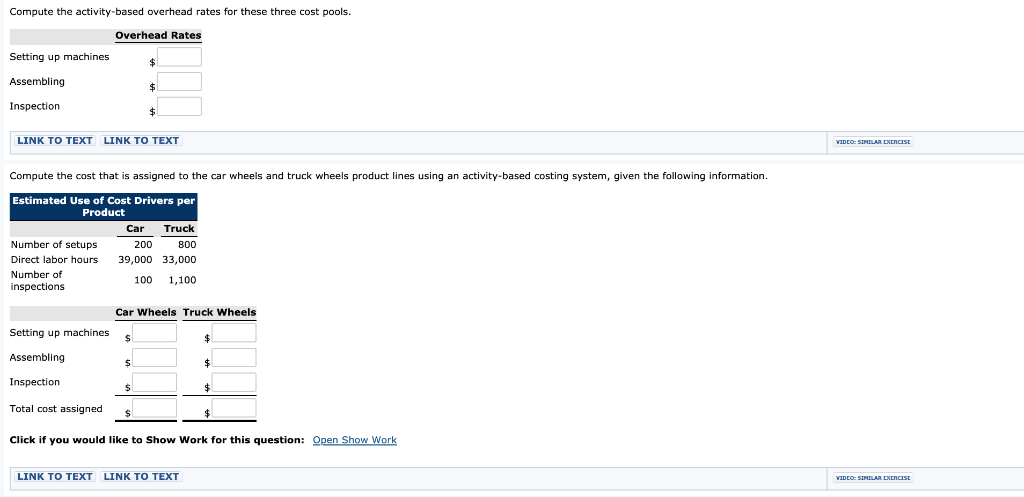
Task: Click Truck Wheels Assembling cost field
Action: [x=234, y=357]
